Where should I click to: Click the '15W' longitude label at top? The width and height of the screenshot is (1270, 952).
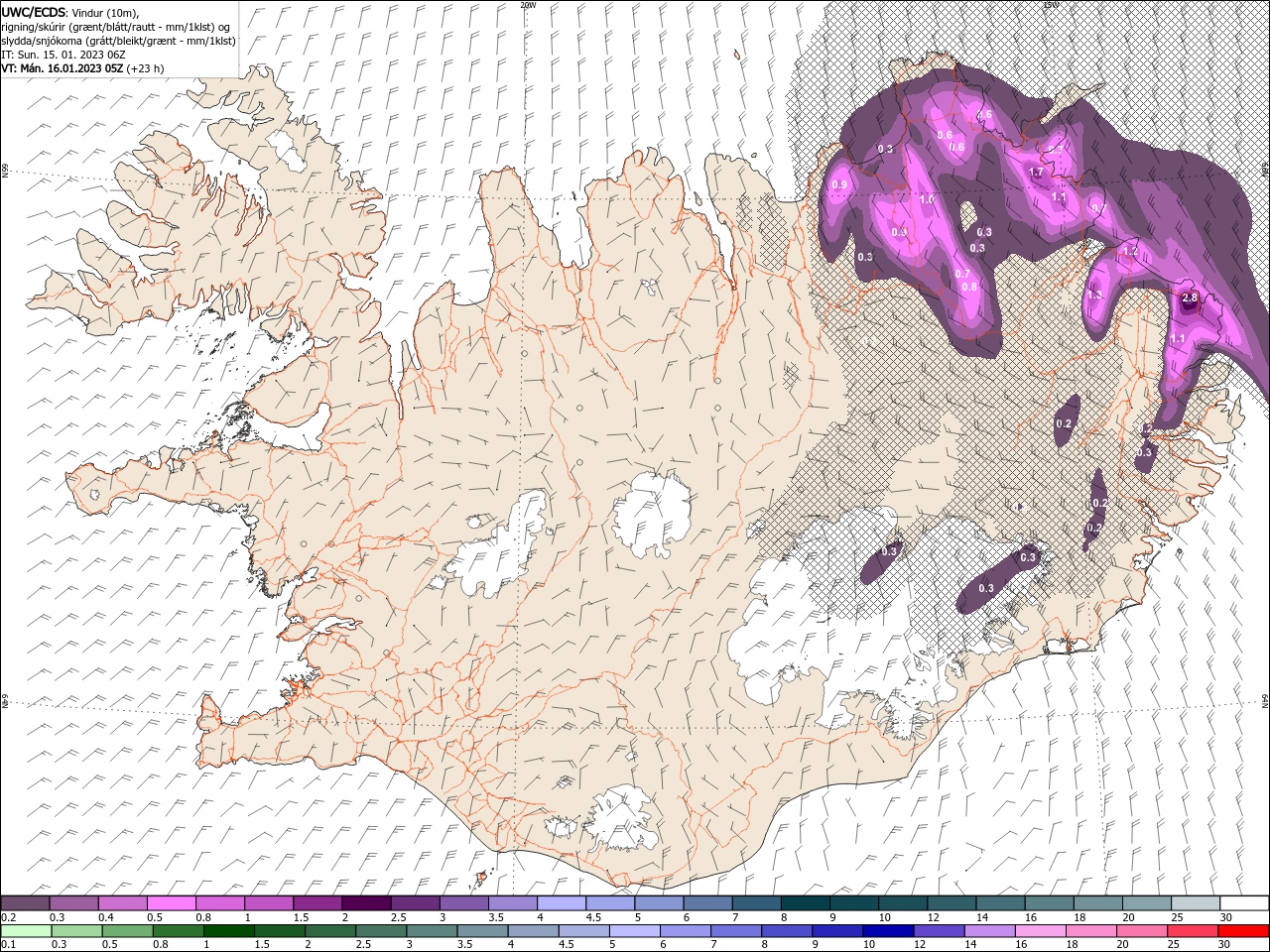point(1050,5)
